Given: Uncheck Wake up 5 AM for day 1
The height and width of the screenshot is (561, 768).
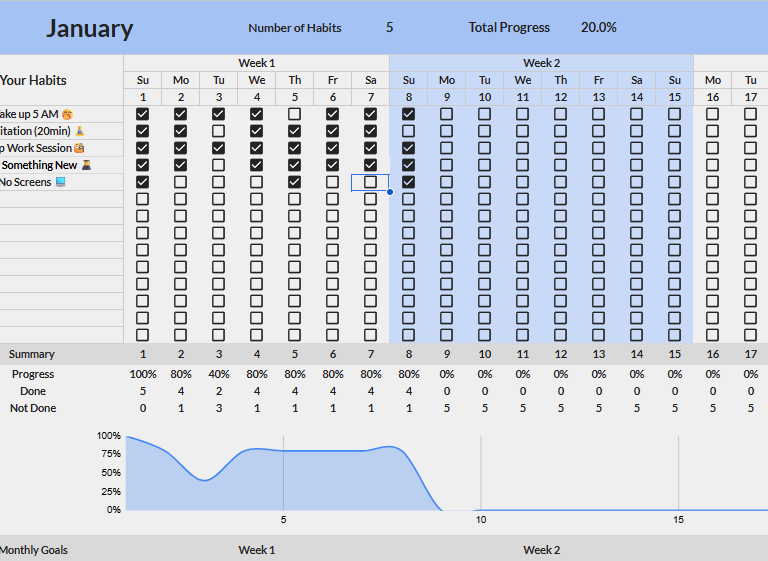Looking at the screenshot, I should (x=143, y=114).
